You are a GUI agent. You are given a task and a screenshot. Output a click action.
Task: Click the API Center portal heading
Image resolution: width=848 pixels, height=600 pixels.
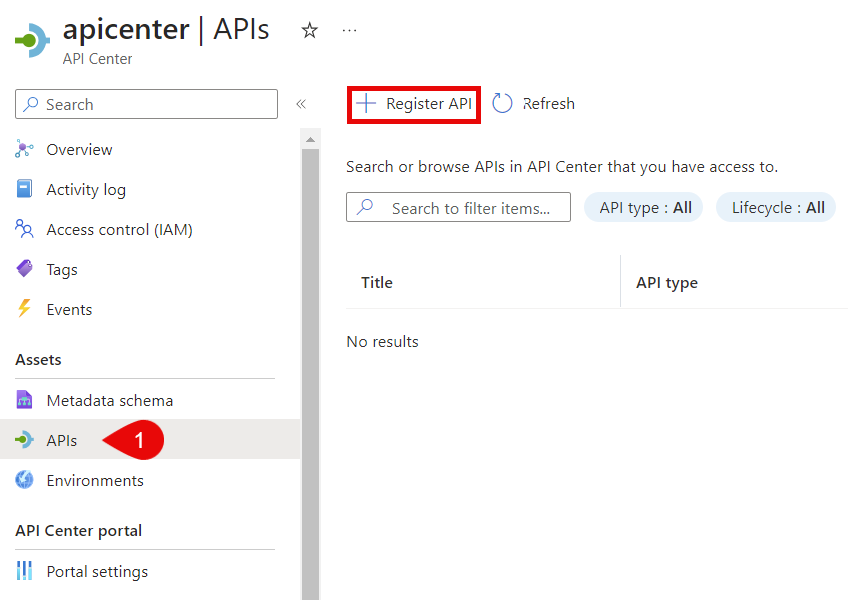[x=79, y=531]
